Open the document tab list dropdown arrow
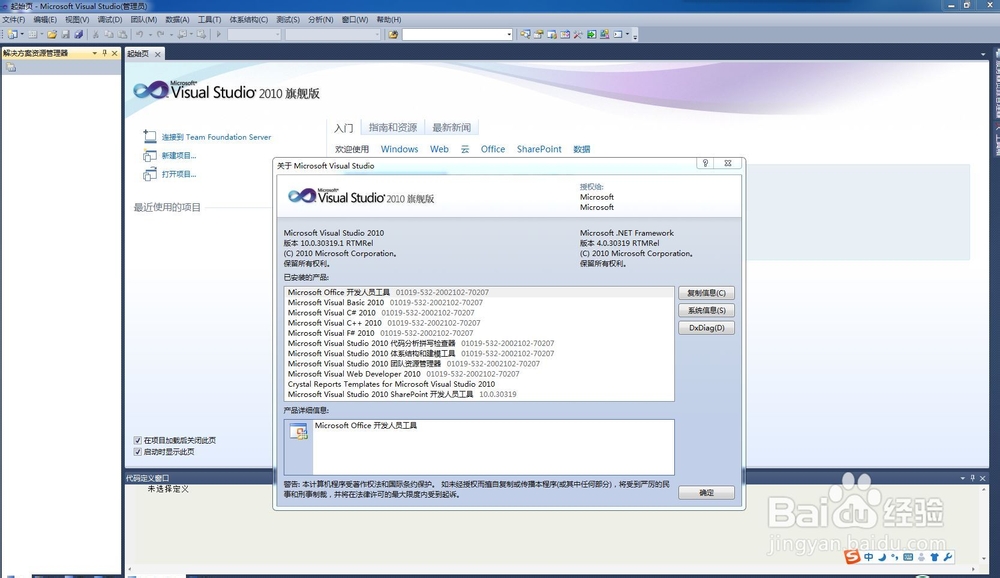1000x578 pixels. tap(983, 54)
